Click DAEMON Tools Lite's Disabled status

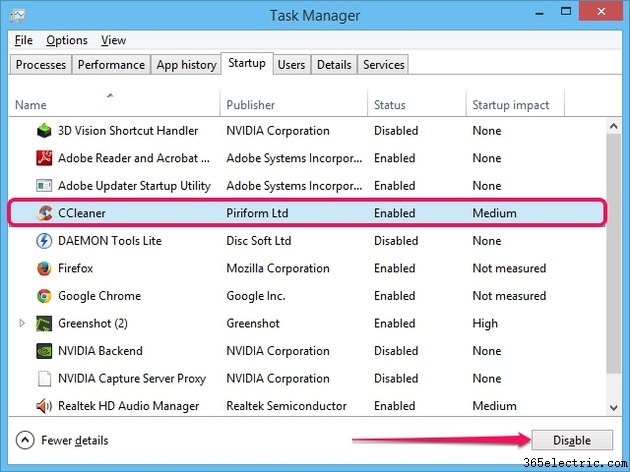[396, 241]
